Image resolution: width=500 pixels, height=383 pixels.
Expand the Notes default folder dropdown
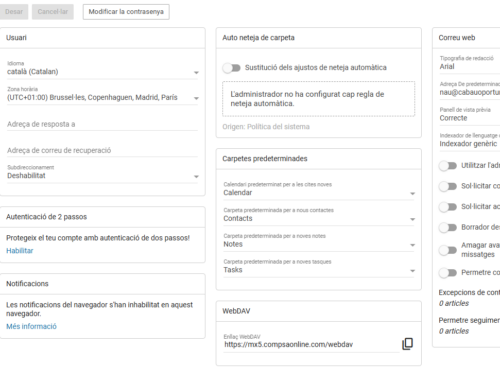pos(319,242)
